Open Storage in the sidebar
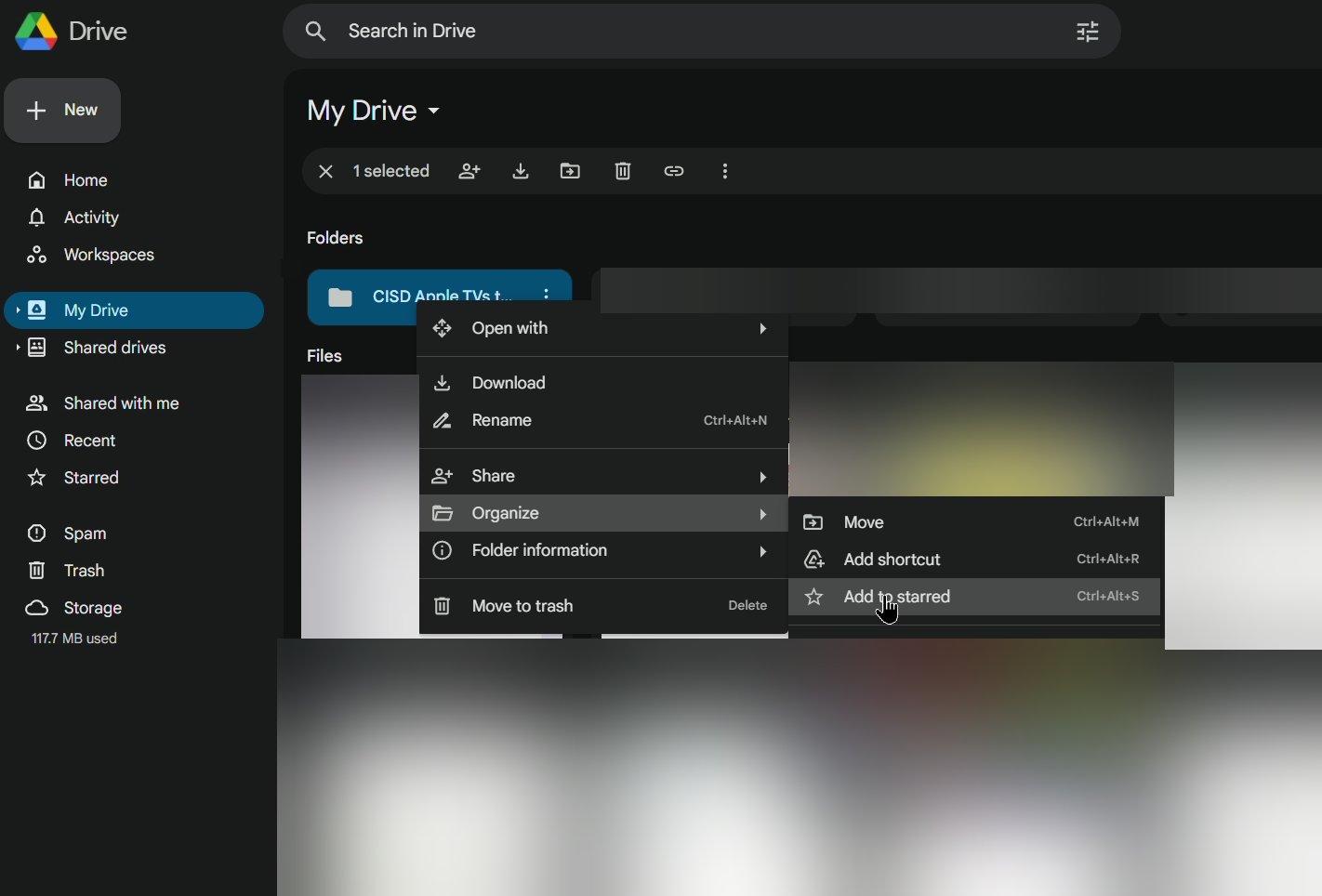 point(92,608)
